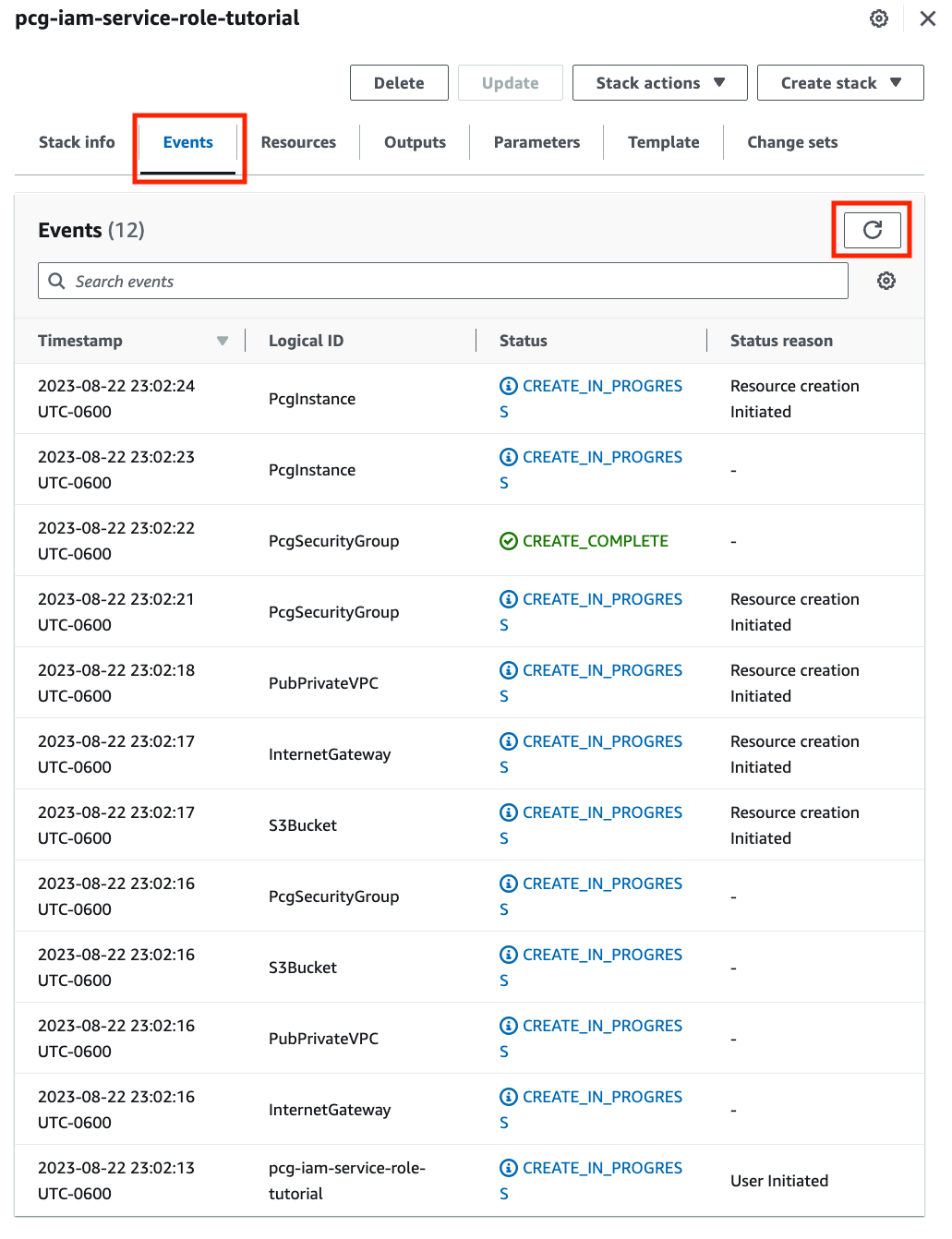Click PcgSecurityGroup logical ID at 23:02:22
This screenshot has width=952, height=1239.
tap(333, 541)
